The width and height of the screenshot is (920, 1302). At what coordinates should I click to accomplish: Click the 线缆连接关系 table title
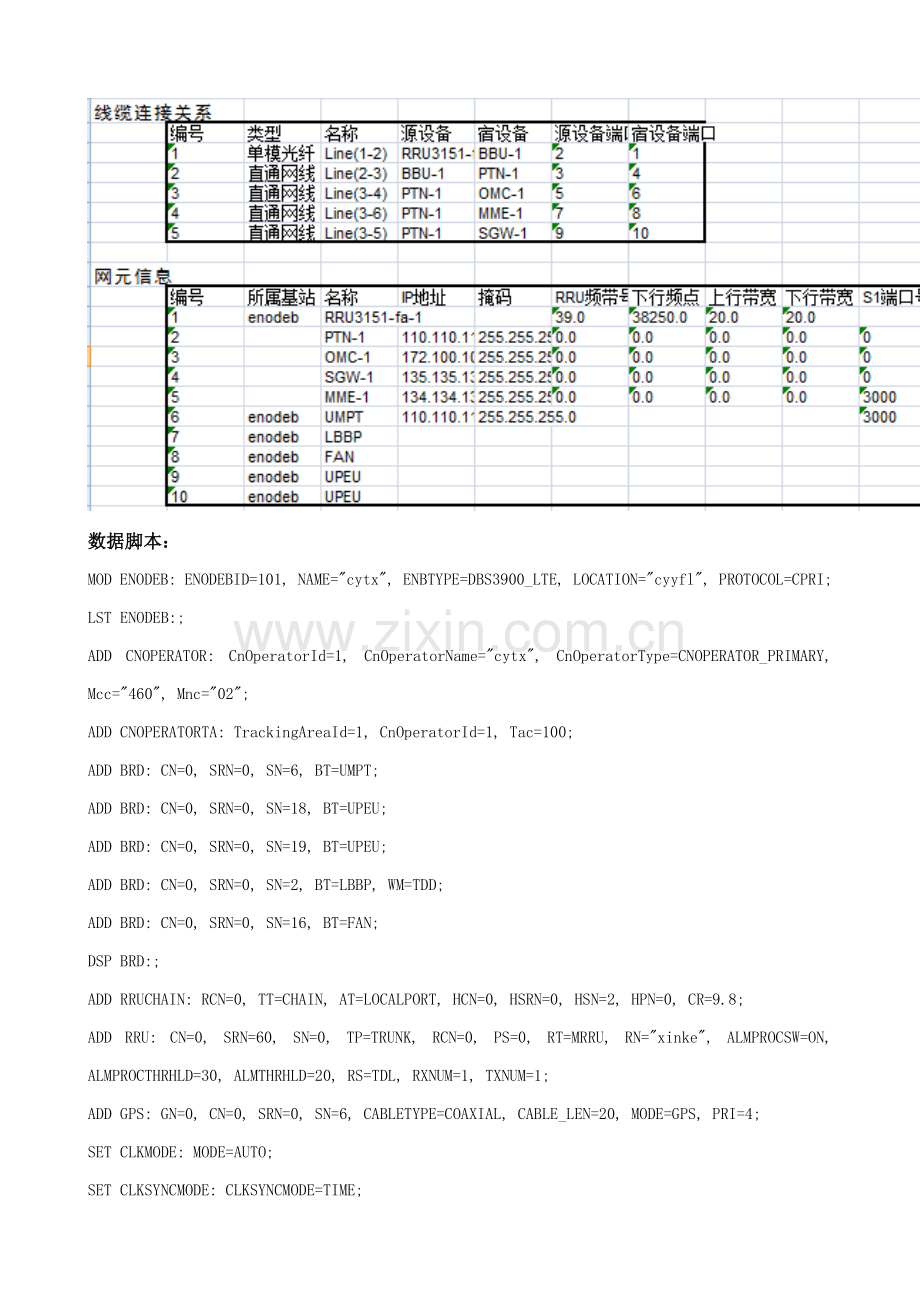tap(152, 112)
